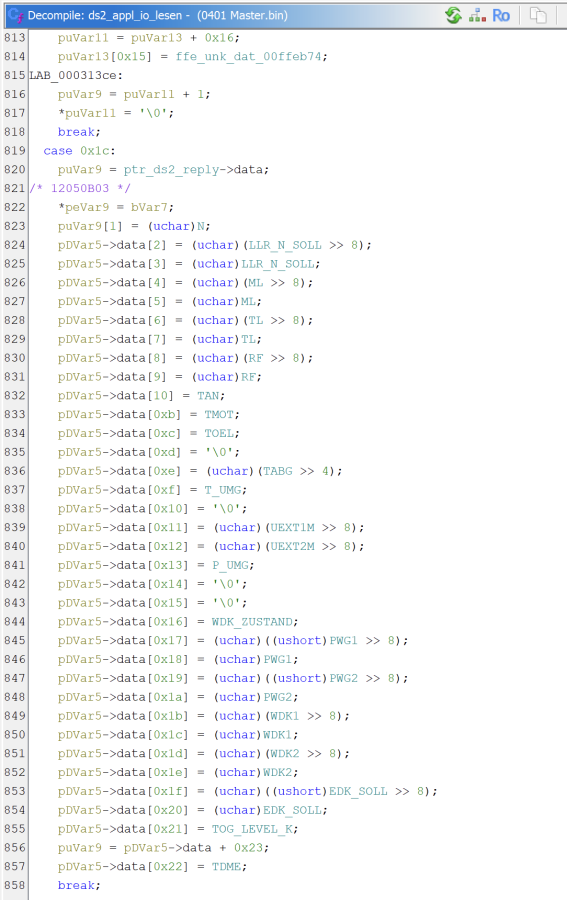
Task: Select ML on line 827
Action: (248, 301)
